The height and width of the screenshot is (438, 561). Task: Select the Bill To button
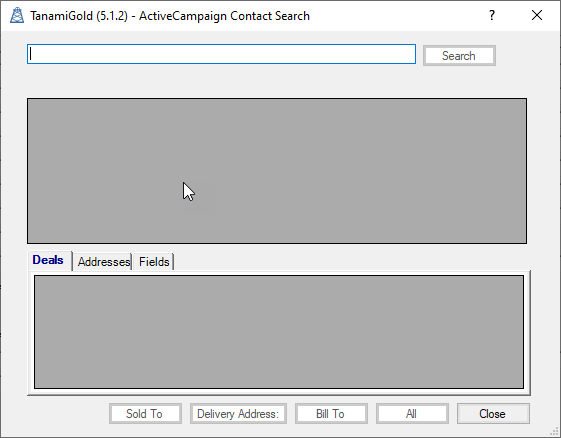coord(331,414)
